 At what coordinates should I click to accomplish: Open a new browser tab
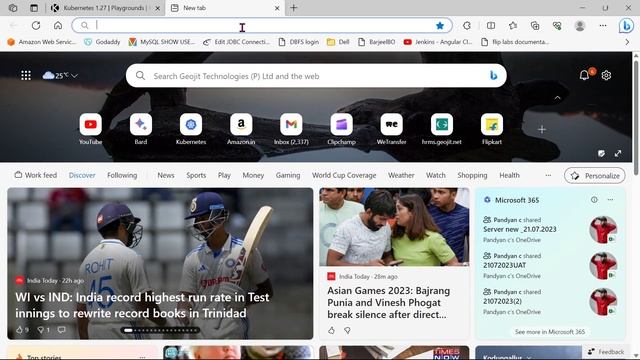[x=294, y=8]
